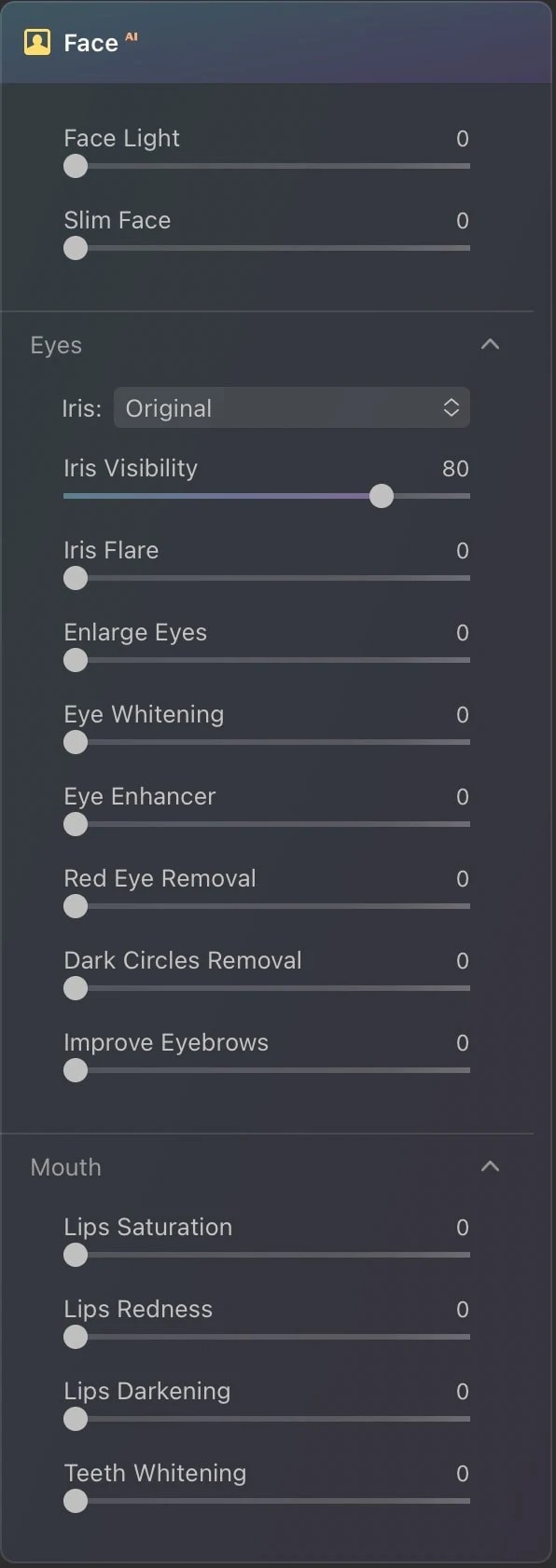This screenshot has height=1568, width=556.
Task: Click the Red Eye Removal slider handle
Action: tap(75, 906)
